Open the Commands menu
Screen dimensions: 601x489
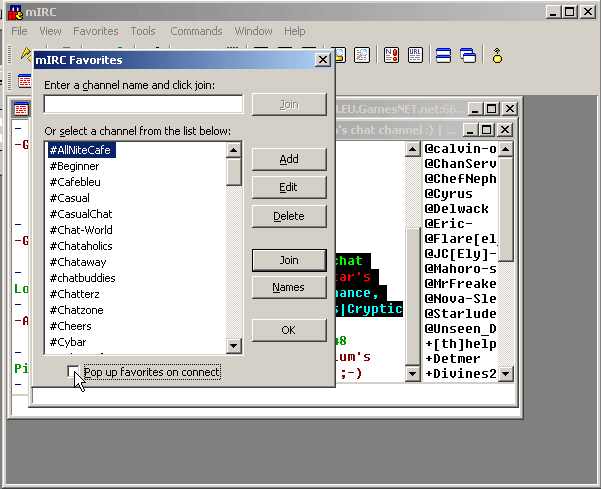click(x=196, y=31)
